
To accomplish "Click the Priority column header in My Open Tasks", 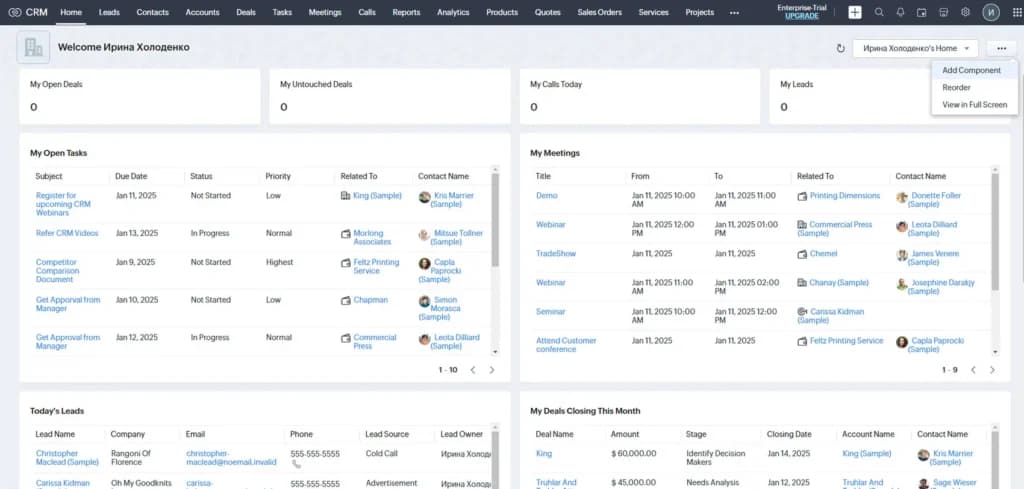I will pyautogui.click(x=278, y=176).
